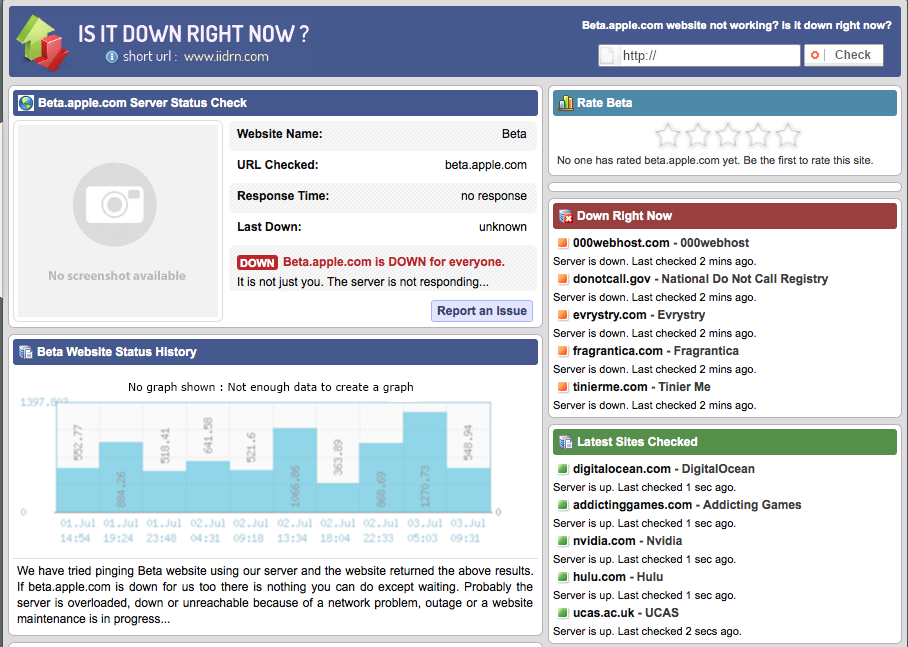Viewport: 908px width, 647px height.
Task: Click the Down Right Now panel heading
Action: tap(624, 216)
